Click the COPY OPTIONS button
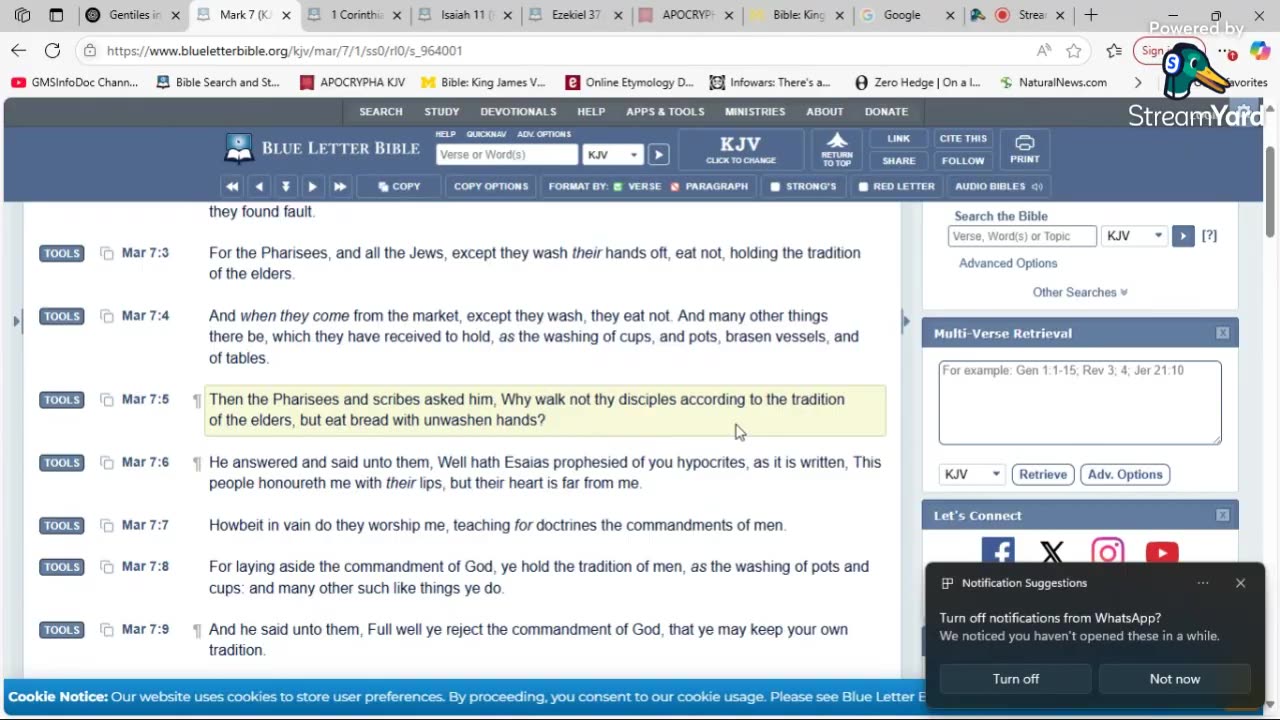Screen dimensions: 1280x720 [x=491, y=186]
